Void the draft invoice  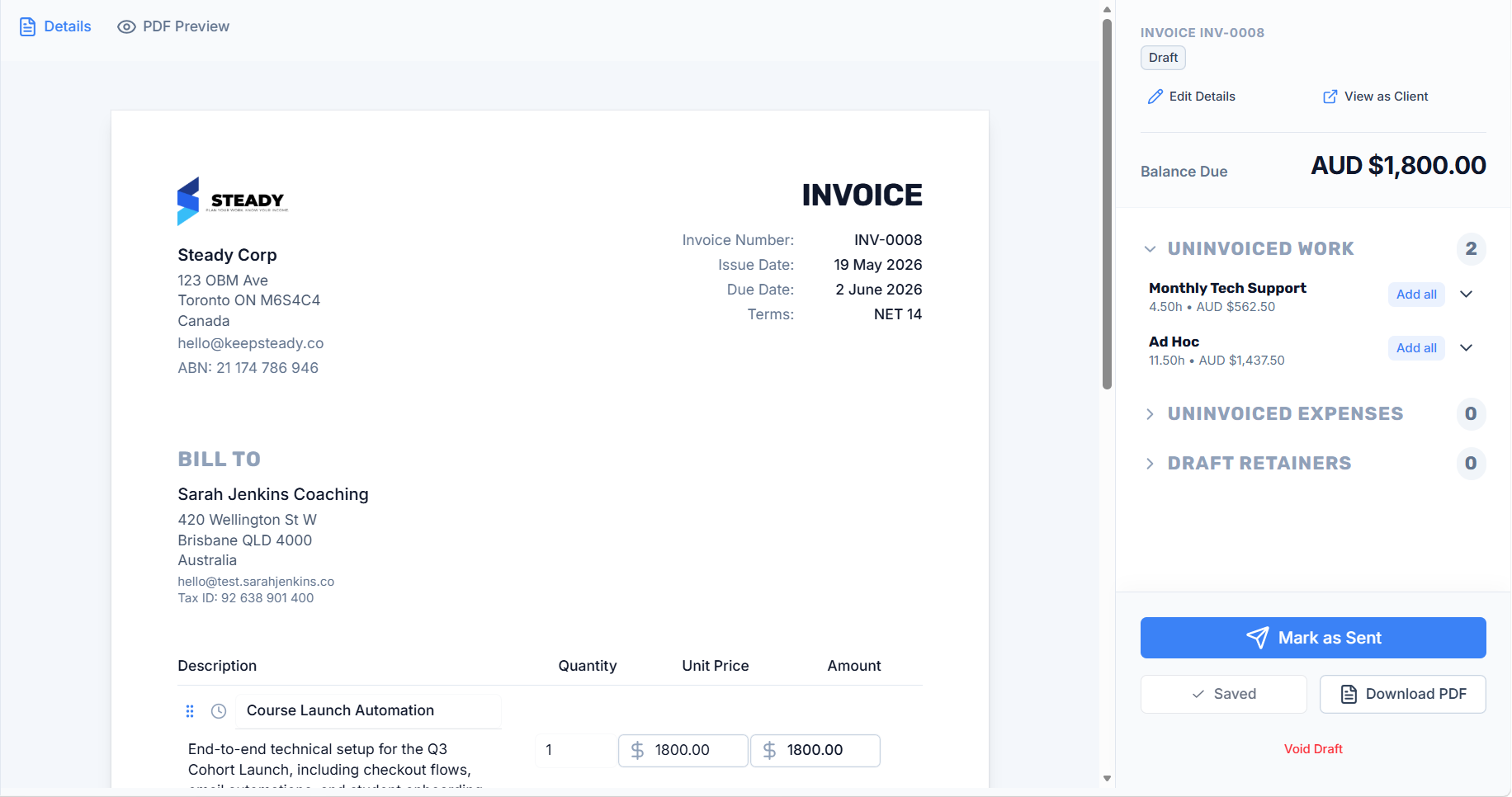pos(1313,749)
